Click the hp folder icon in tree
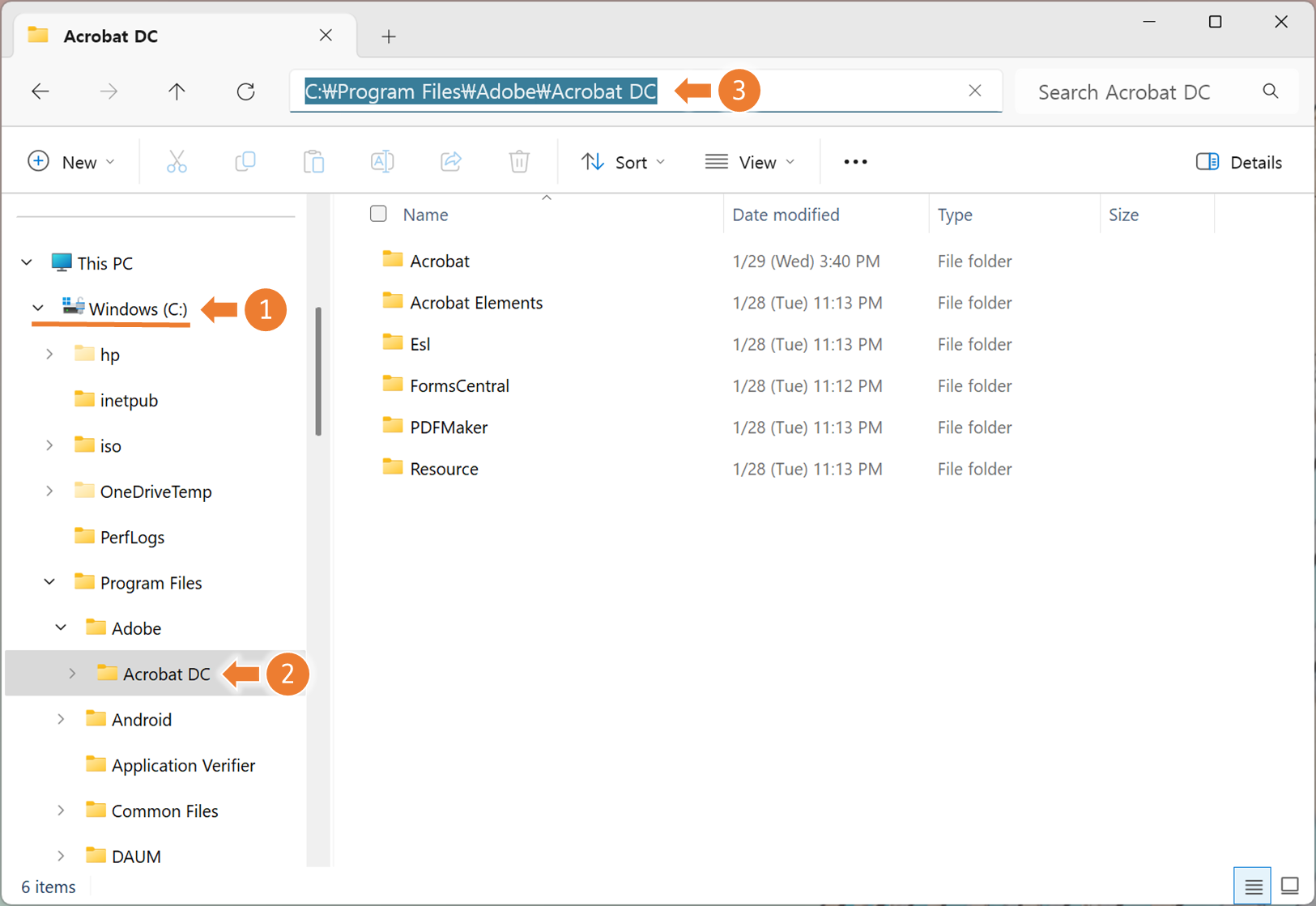Screen dimensions: 1316x906 84,353
